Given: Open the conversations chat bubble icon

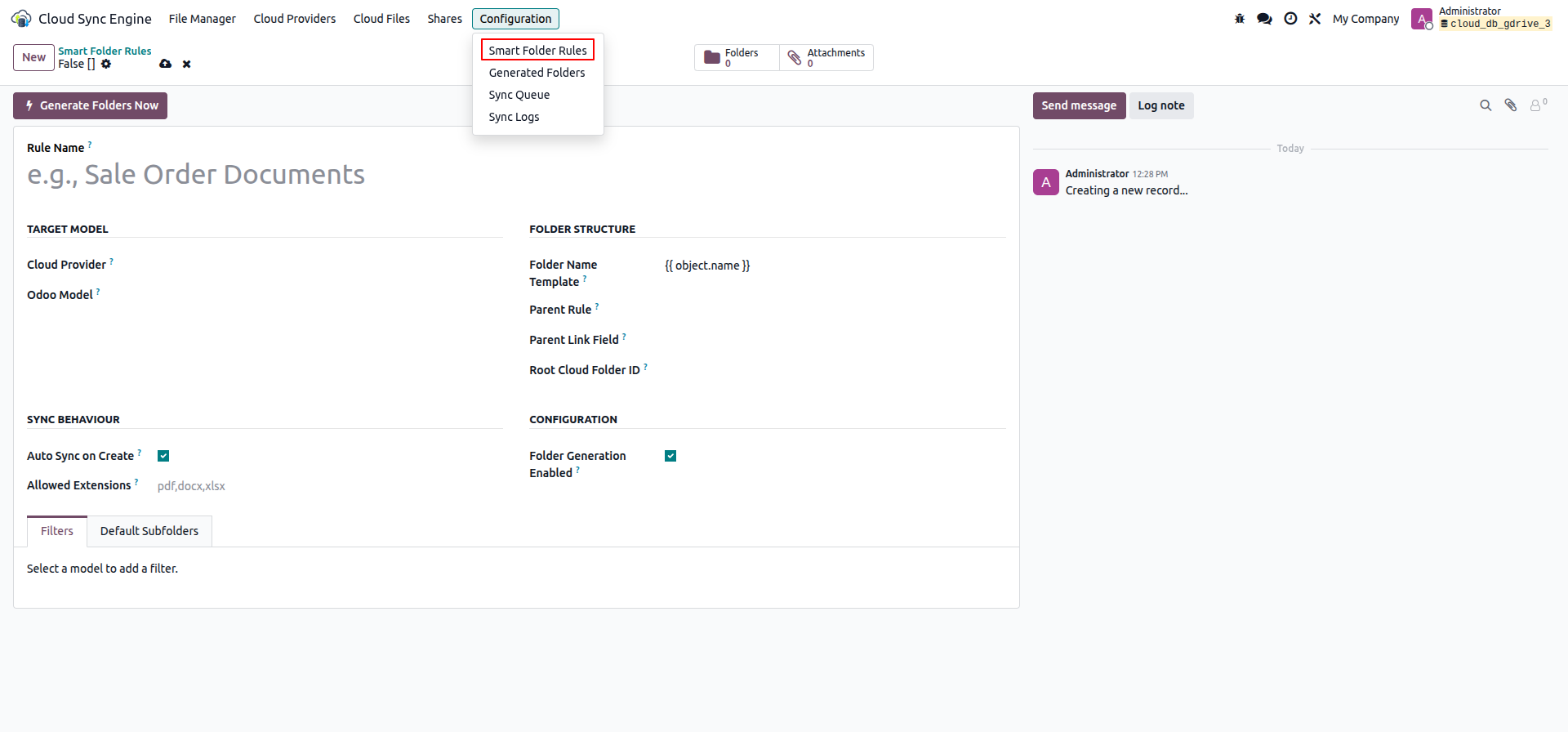Looking at the screenshot, I should pos(1264,19).
